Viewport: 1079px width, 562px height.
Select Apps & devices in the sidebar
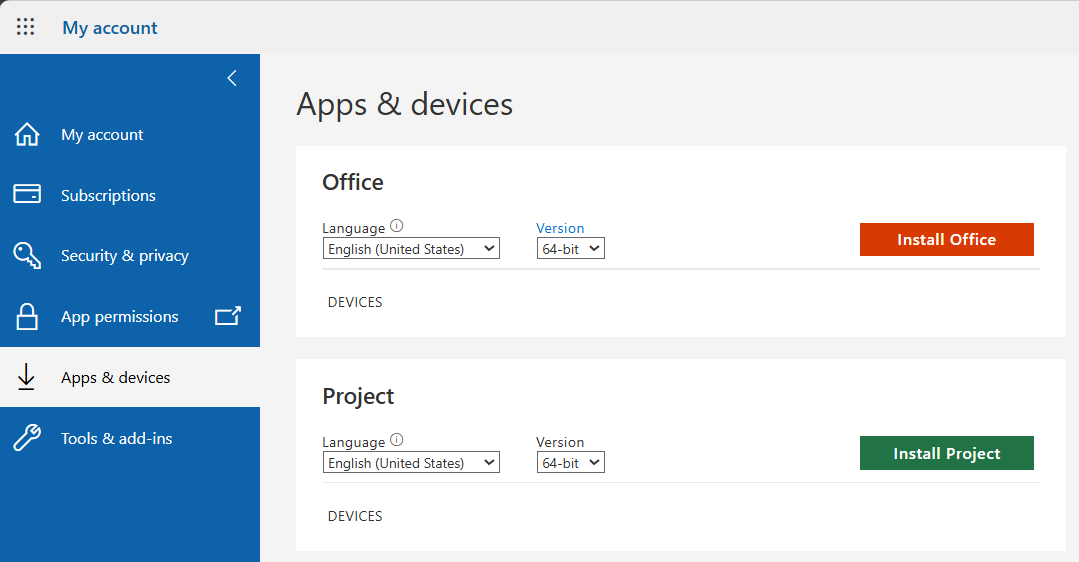130,377
